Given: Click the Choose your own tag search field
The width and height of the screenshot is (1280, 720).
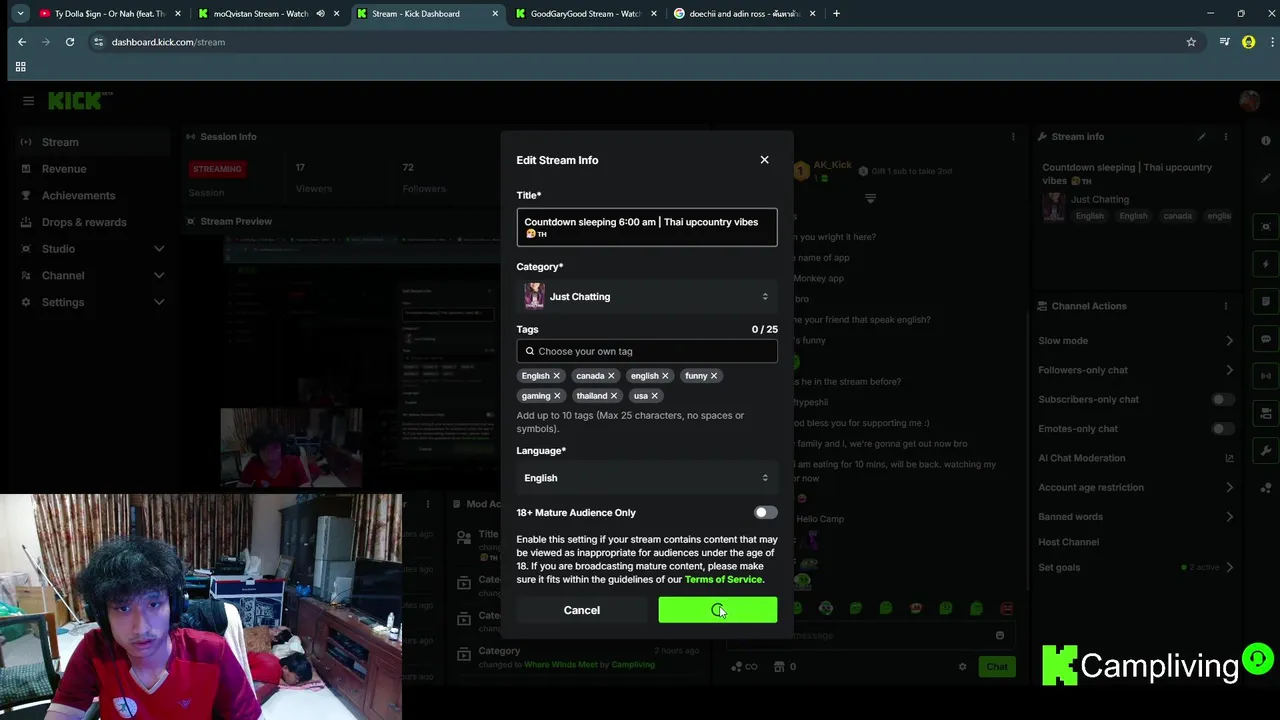Looking at the screenshot, I should coord(647,351).
